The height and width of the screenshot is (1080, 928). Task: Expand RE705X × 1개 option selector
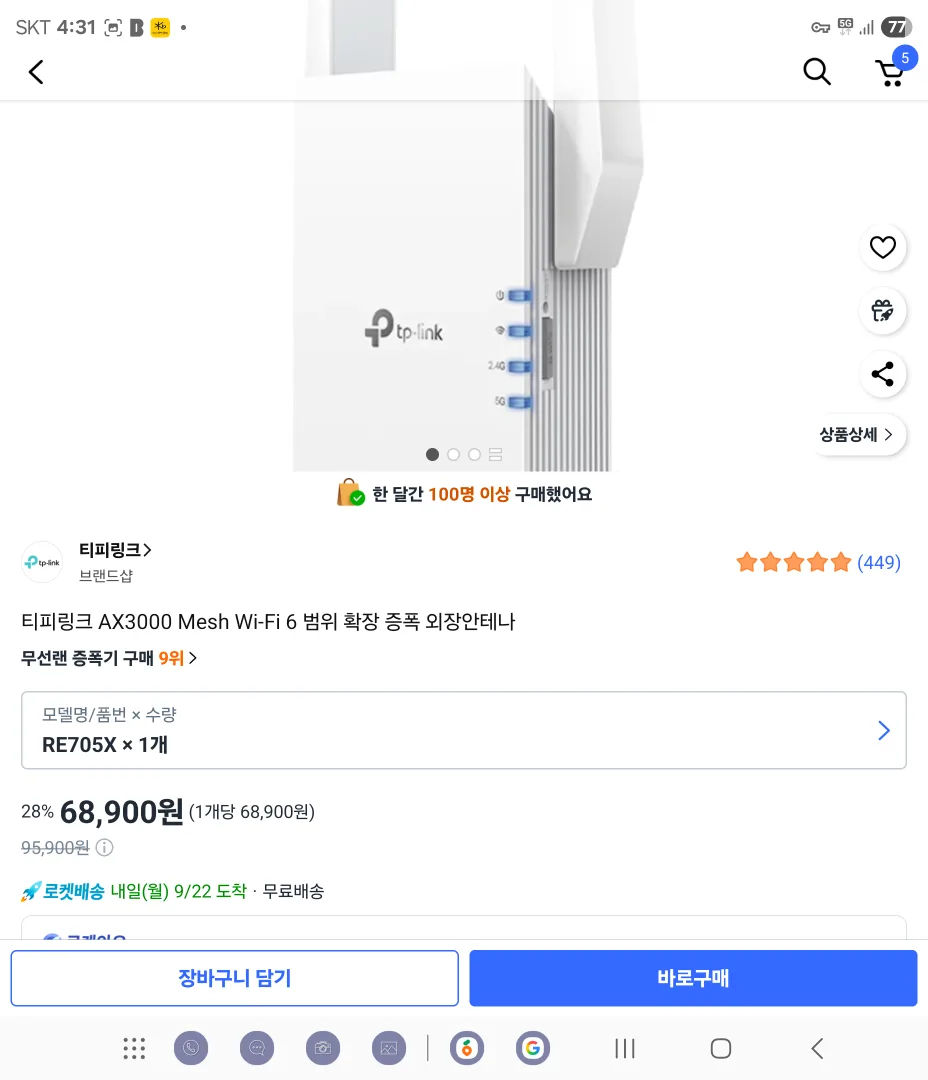click(x=463, y=730)
